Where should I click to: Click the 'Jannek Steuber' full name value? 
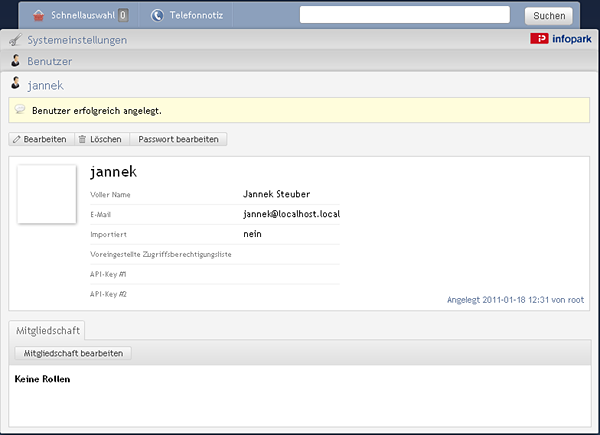pyautogui.click(x=277, y=194)
